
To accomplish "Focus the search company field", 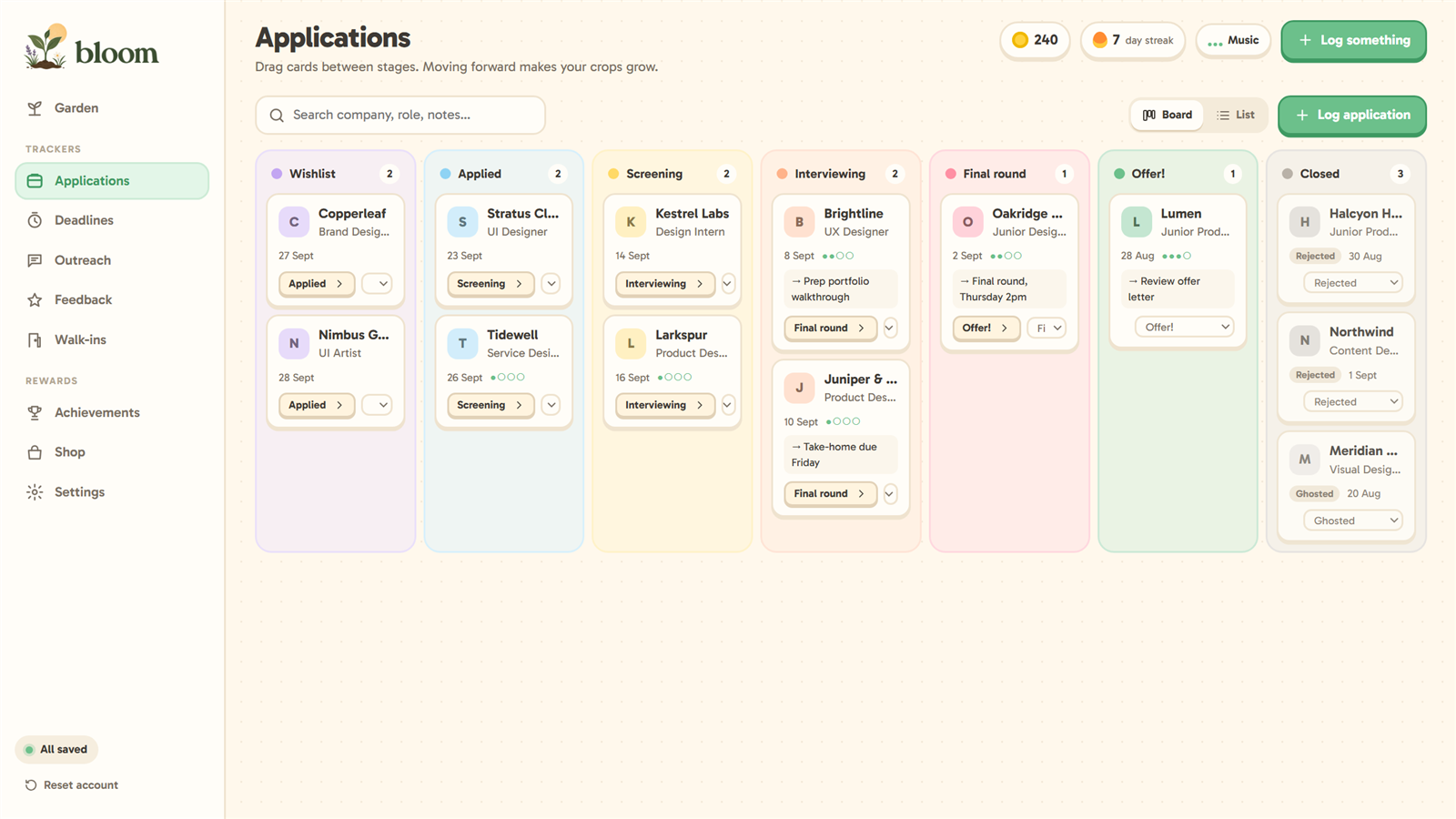I will (x=400, y=116).
